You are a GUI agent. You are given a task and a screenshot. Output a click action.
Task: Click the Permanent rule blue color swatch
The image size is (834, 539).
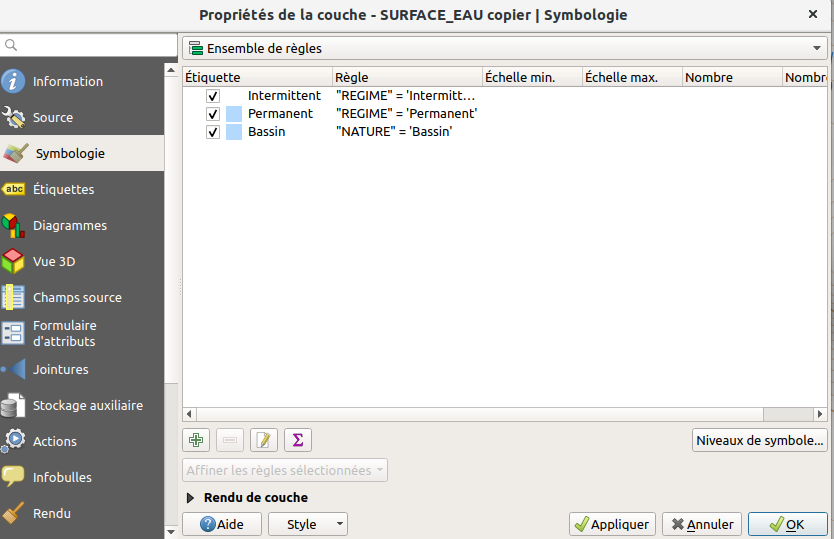click(x=234, y=114)
